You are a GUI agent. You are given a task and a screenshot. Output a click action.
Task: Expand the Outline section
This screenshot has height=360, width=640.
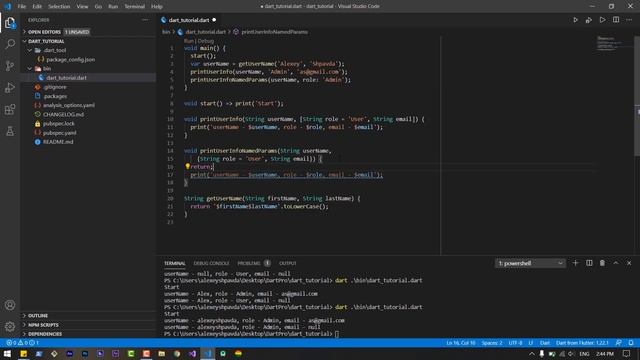(x=38, y=316)
